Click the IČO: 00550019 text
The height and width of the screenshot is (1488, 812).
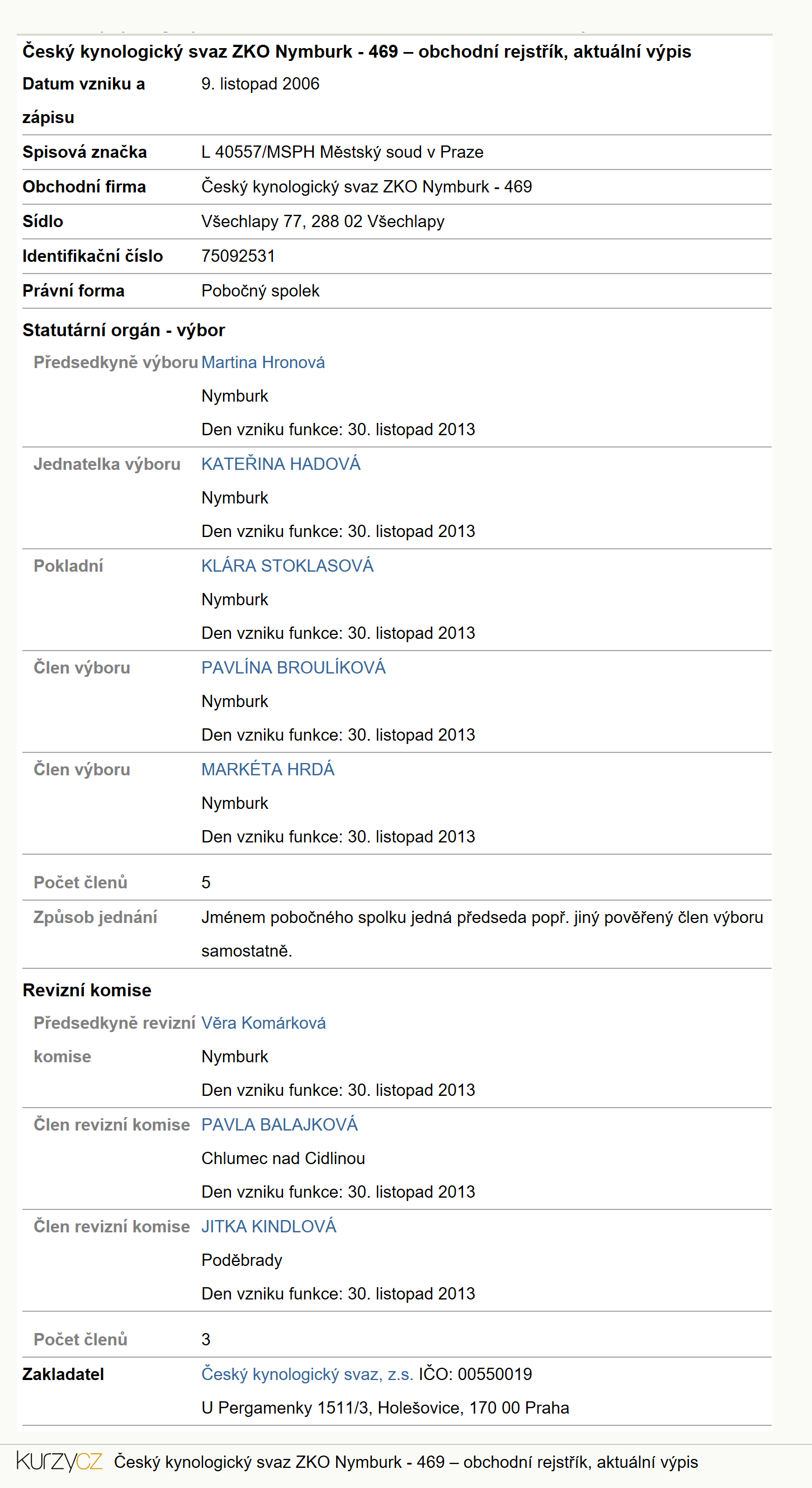[475, 1374]
